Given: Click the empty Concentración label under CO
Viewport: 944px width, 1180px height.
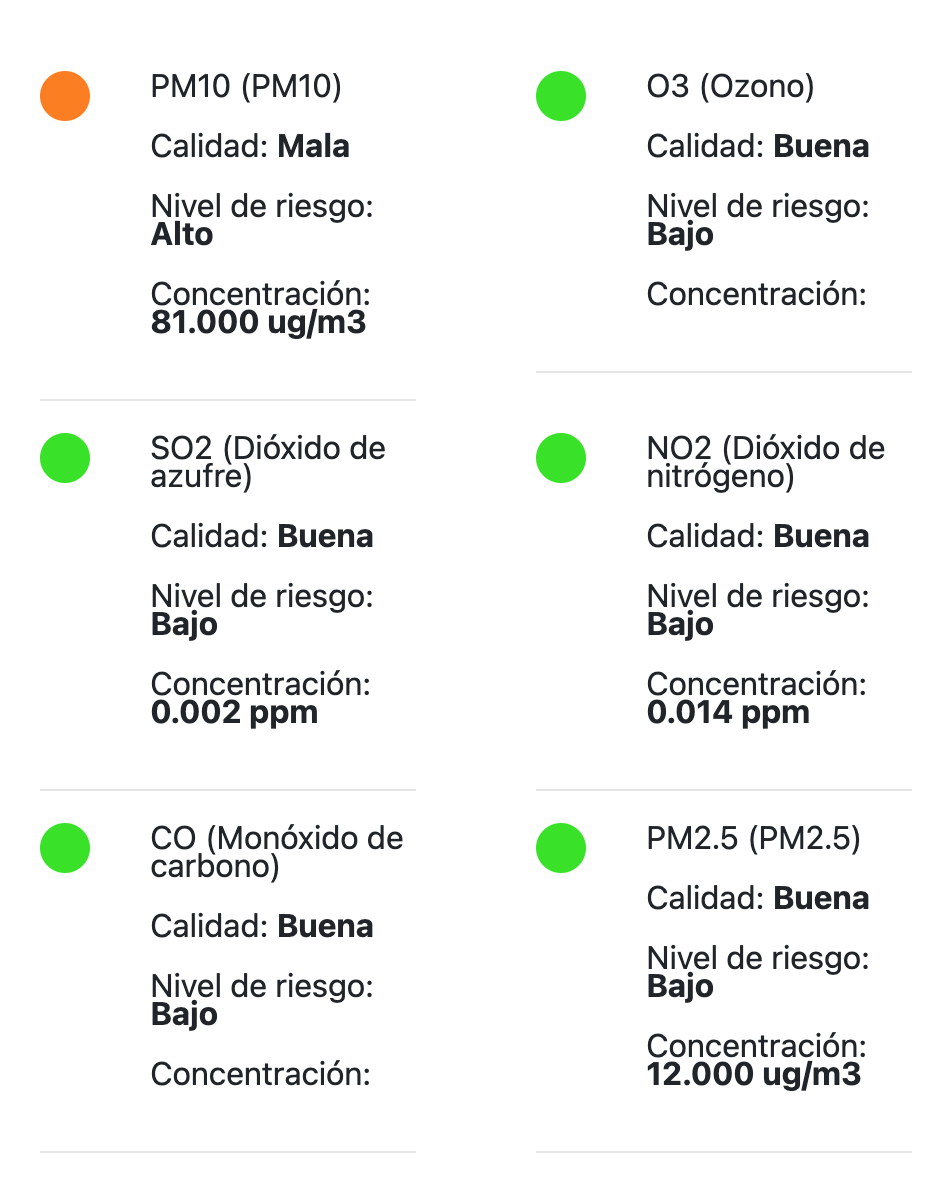Looking at the screenshot, I should (260, 1075).
